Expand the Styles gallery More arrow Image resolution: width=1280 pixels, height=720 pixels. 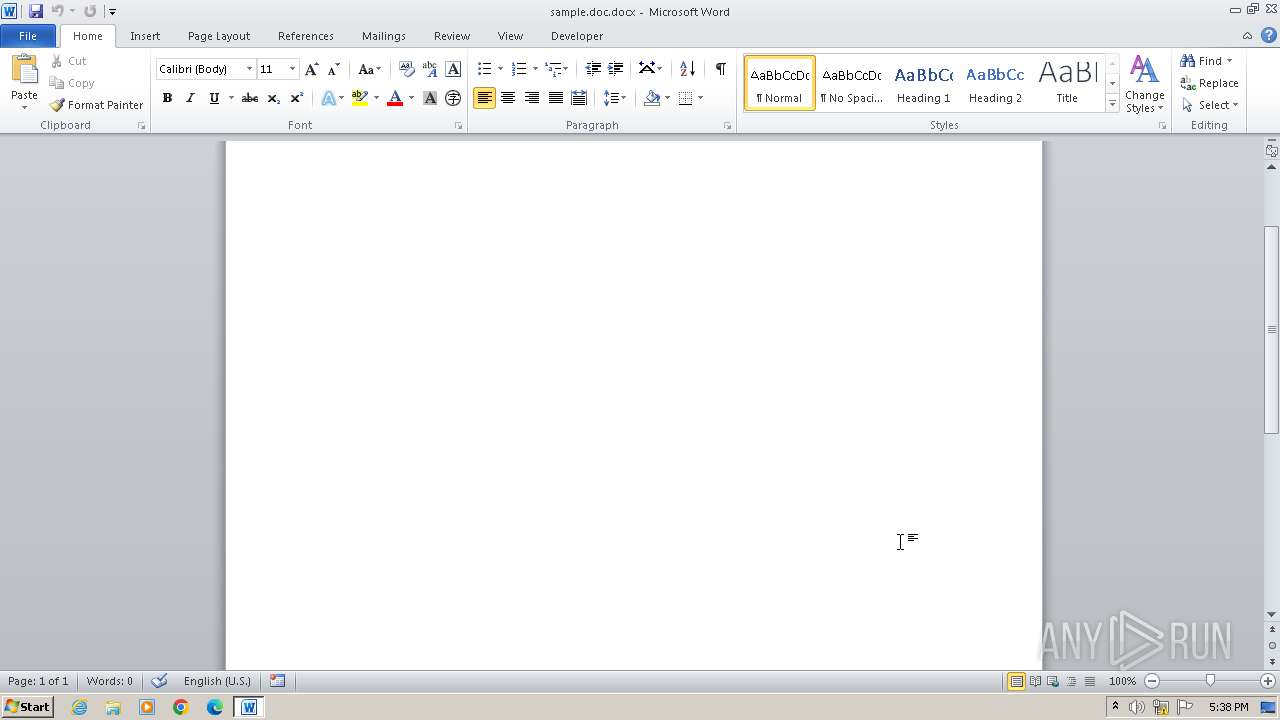pos(1112,103)
